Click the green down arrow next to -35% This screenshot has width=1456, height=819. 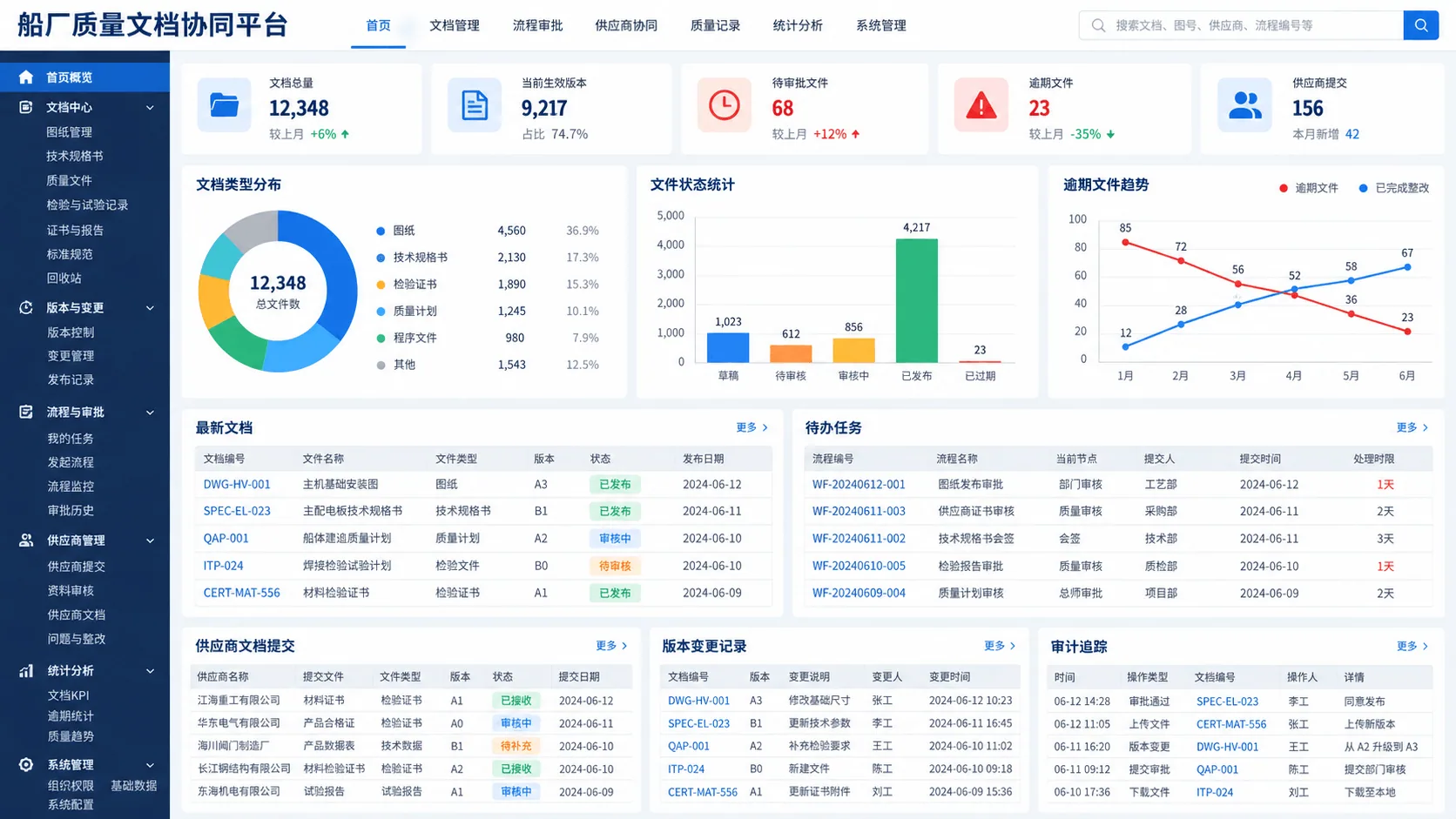pyautogui.click(x=1110, y=134)
